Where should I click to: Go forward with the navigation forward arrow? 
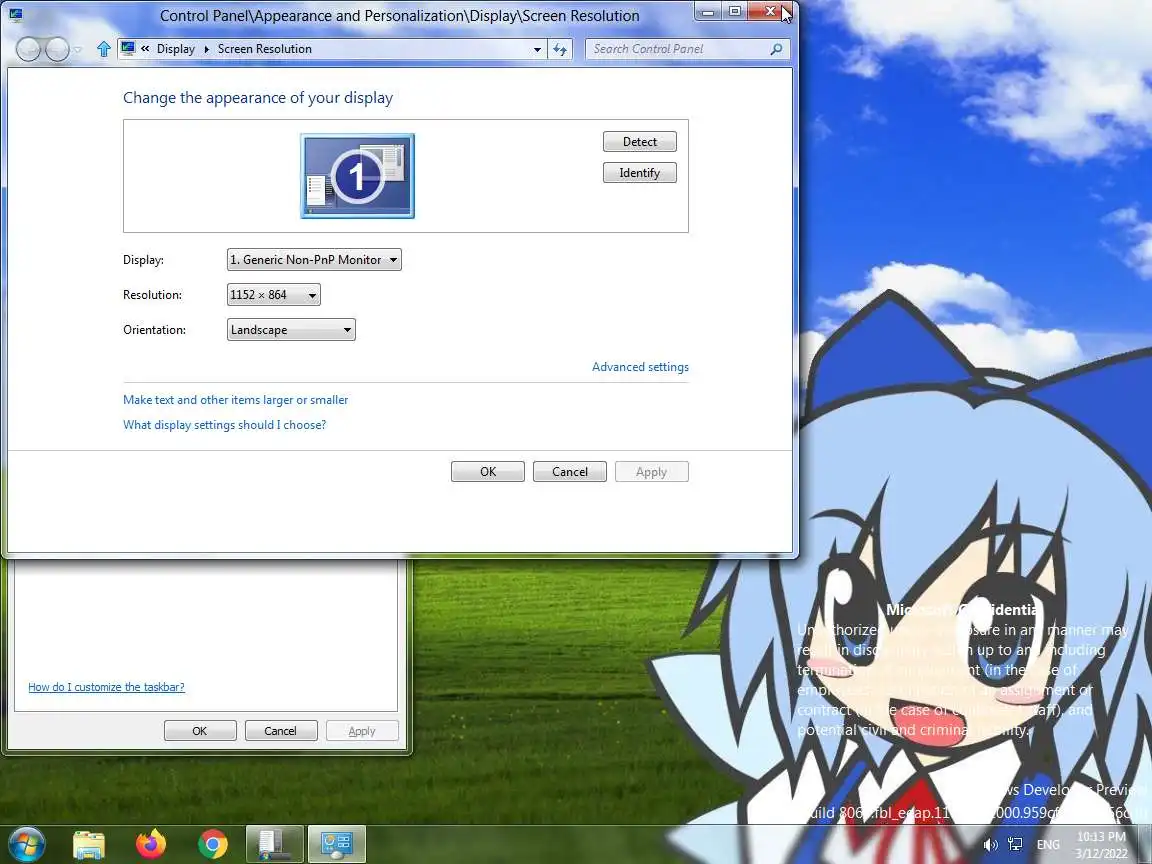click(x=57, y=49)
